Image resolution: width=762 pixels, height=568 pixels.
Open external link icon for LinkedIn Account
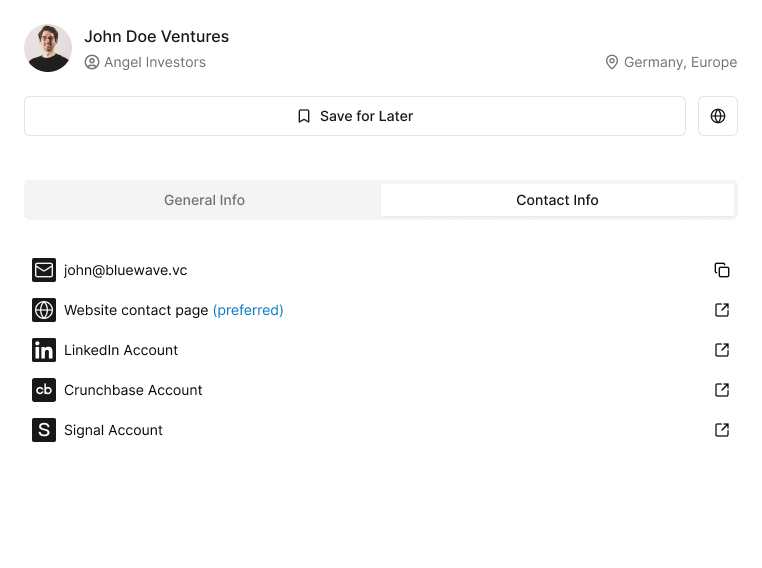[x=722, y=350]
